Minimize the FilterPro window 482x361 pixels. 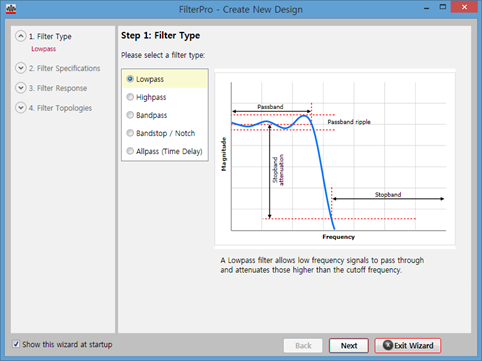coord(426,7)
